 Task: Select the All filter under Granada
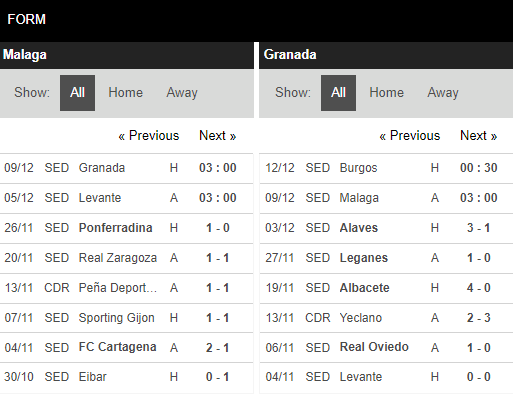pyautogui.click(x=338, y=93)
